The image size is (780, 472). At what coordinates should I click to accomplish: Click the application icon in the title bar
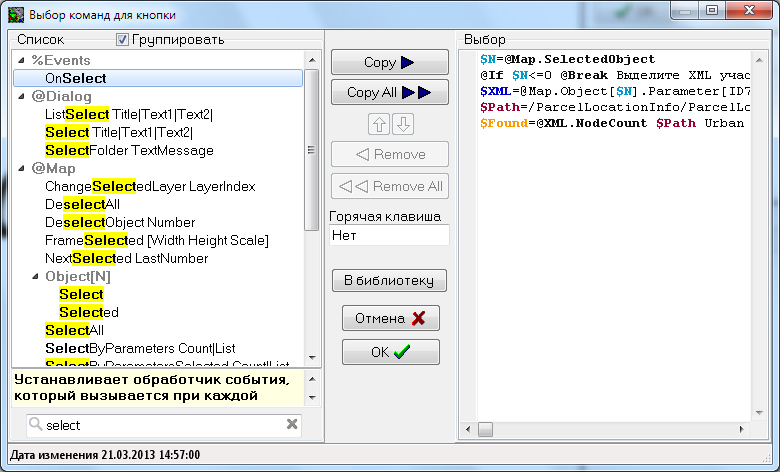coord(14,15)
